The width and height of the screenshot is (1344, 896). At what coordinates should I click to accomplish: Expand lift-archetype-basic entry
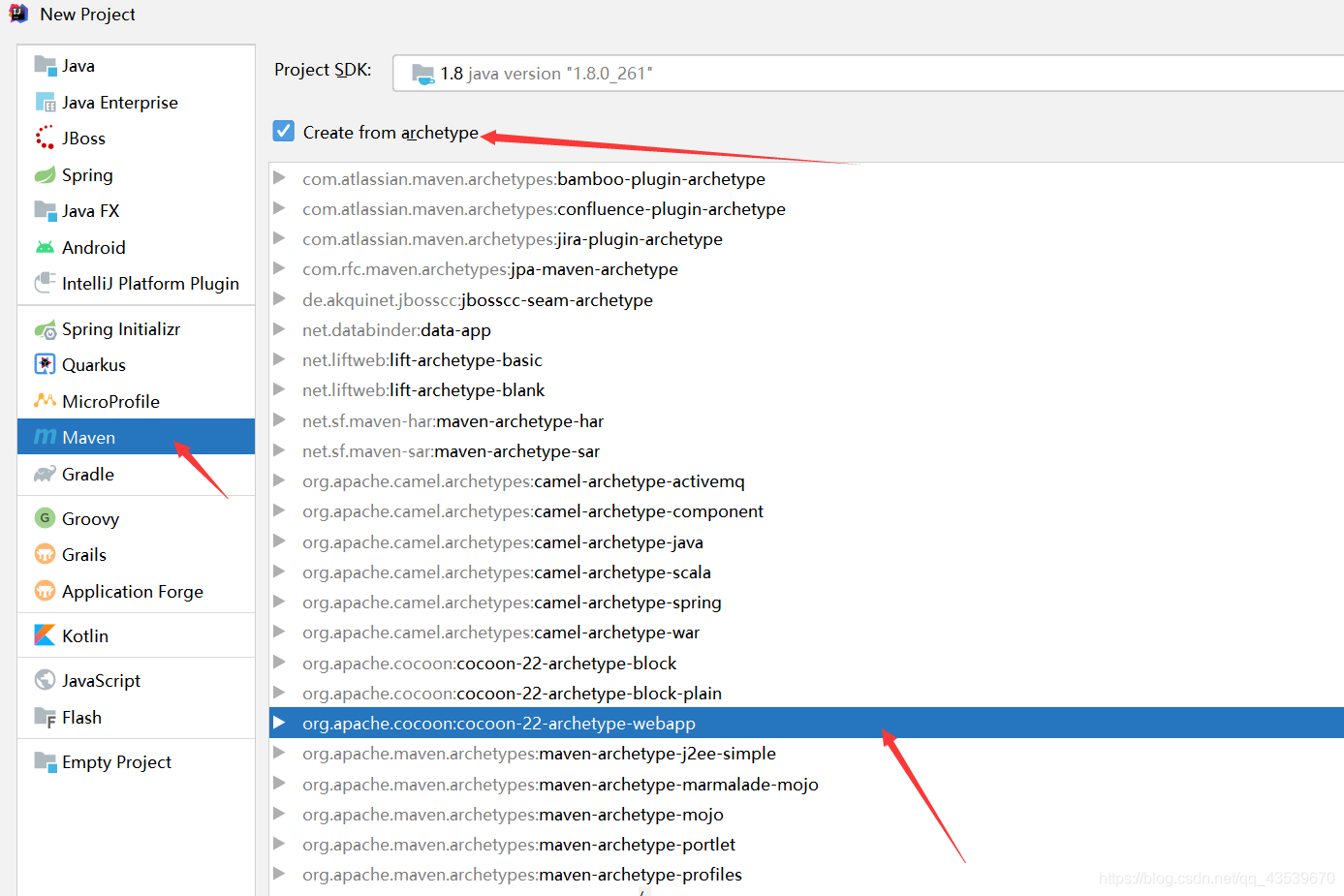[x=279, y=359]
